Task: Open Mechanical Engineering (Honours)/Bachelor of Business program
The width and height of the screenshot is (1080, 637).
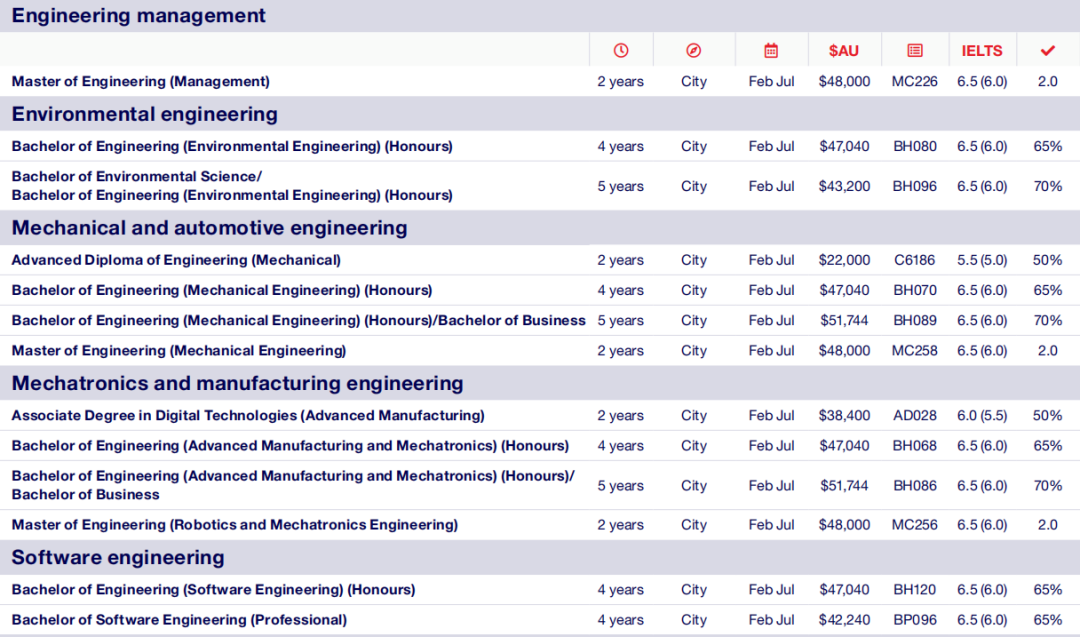Action: 298,320
